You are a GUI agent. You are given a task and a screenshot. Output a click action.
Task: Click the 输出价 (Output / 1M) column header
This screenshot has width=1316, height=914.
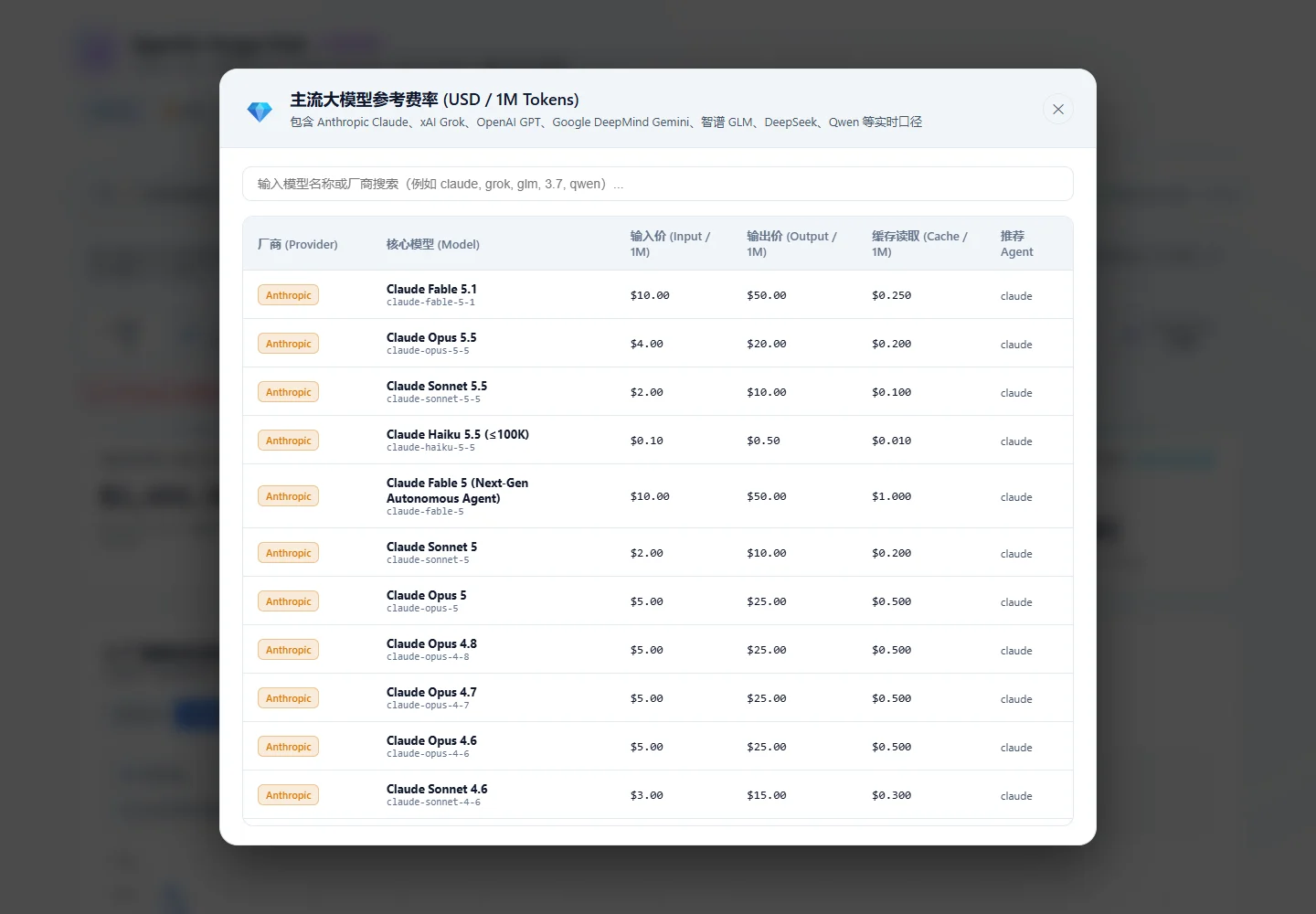(x=791, y=244)
